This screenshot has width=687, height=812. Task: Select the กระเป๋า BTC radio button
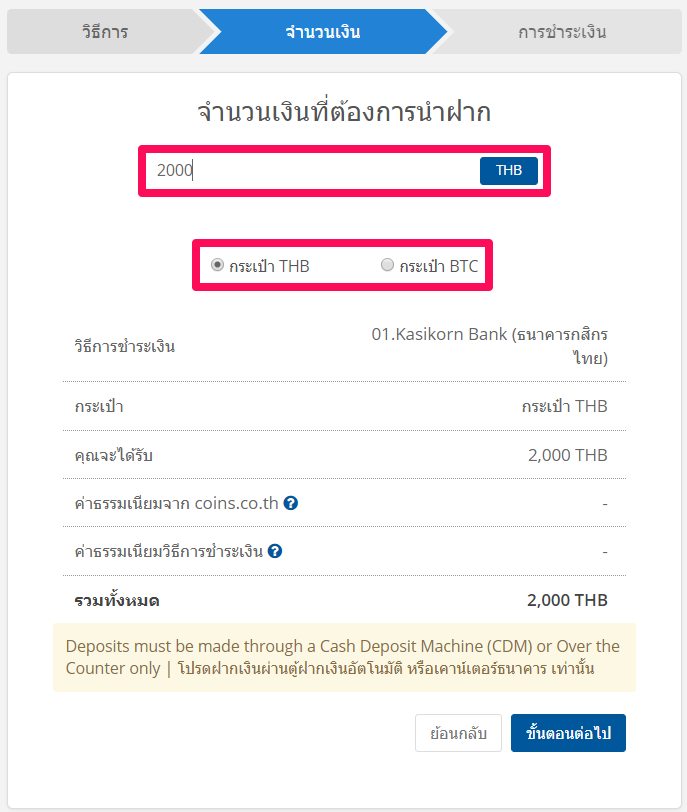tap(387, 265)
